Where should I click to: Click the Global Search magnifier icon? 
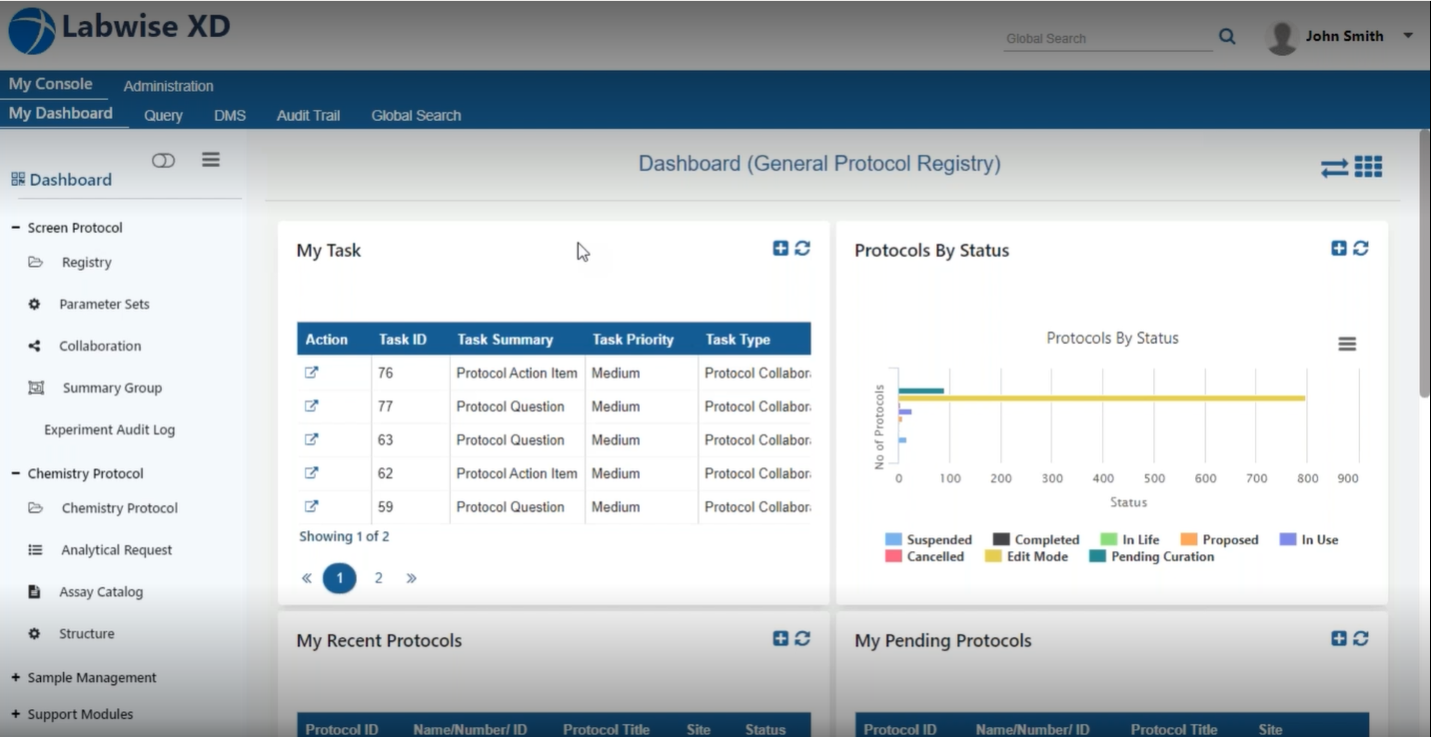pos(1227,35)
